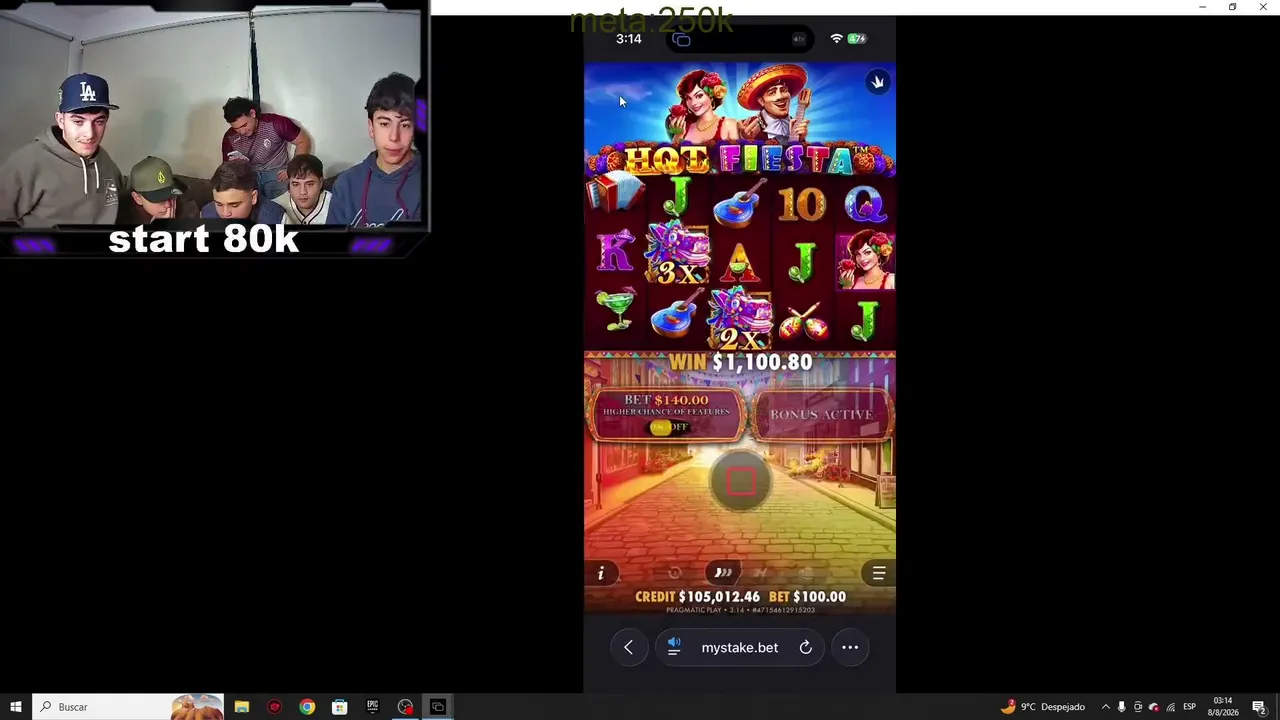Viewport: 1280px width, 720px height.
Task: Click the 3x multiplier wild symbol
Action: click(x=678, y=254)
